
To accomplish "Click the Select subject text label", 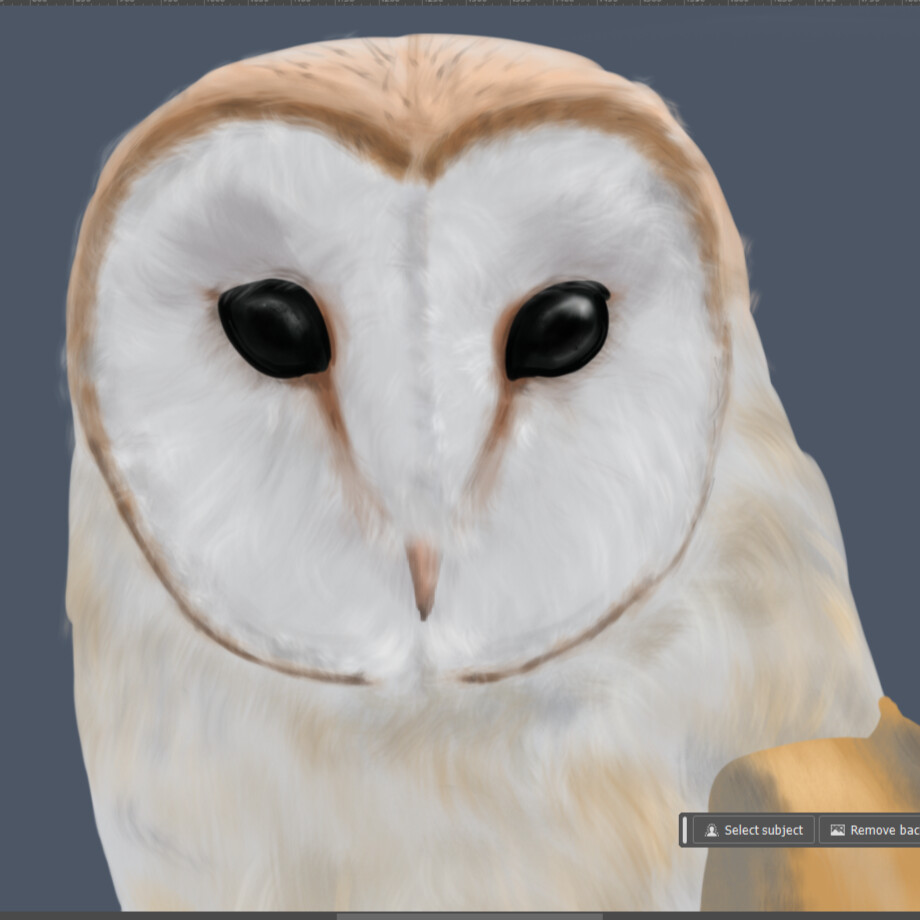I will 763,830.
